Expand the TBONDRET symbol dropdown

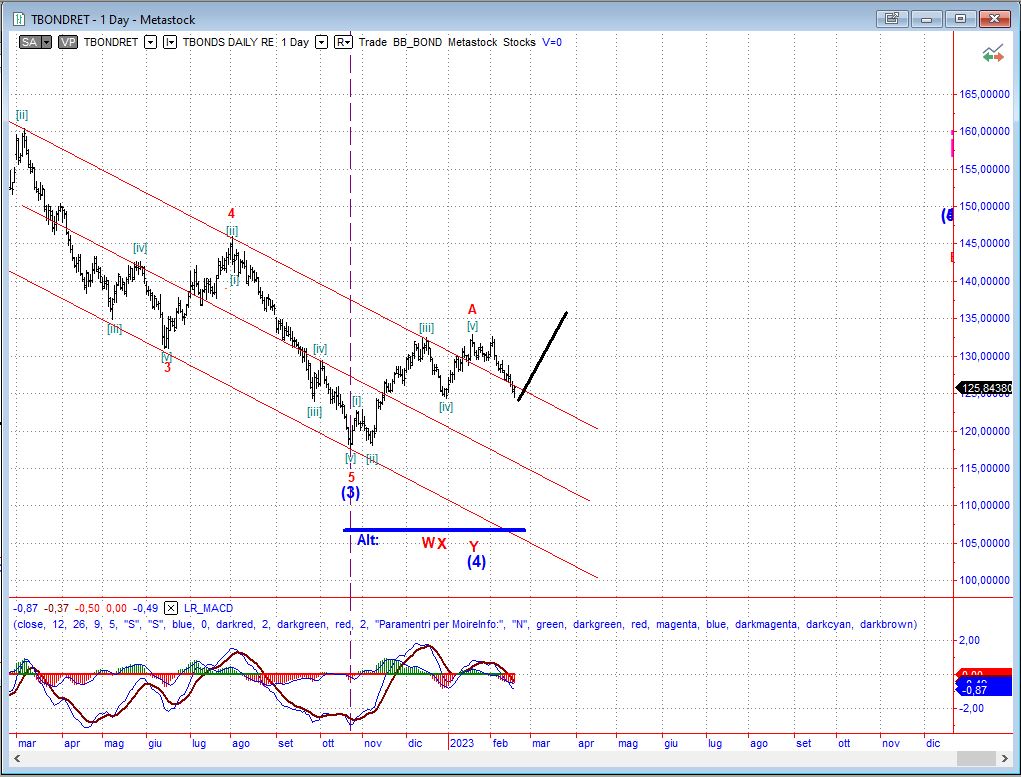click(x=150, y=42)
